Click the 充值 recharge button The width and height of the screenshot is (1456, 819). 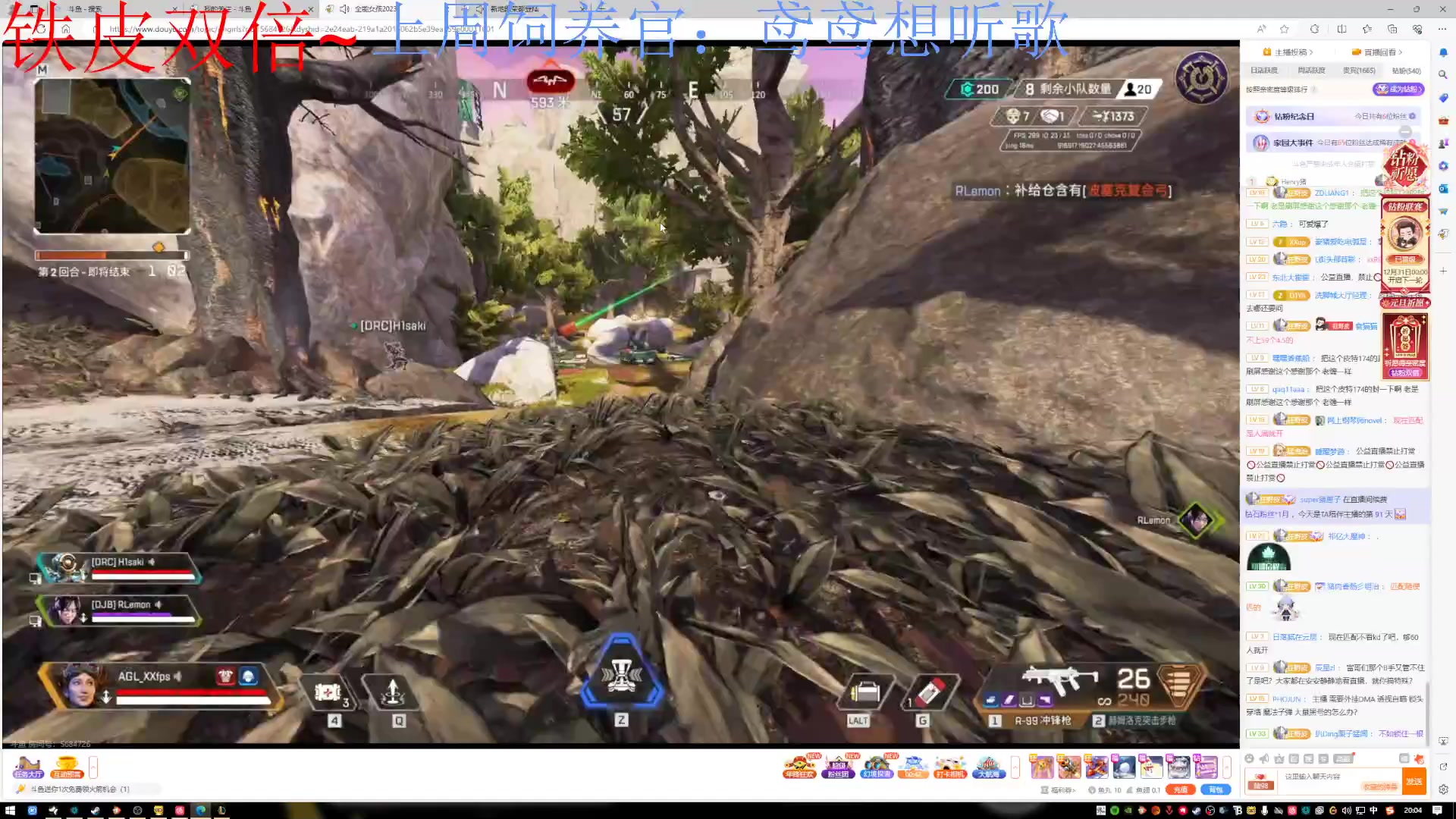(x=1181, y=789)
